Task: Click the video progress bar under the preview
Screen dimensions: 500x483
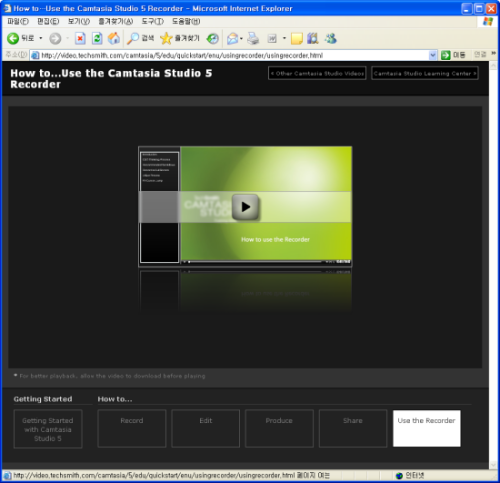Action: click(255, 262)
